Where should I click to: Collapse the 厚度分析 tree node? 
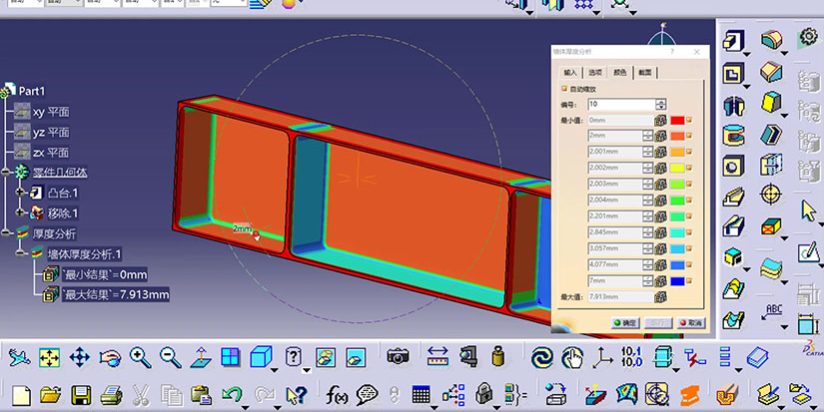point(6,233)
